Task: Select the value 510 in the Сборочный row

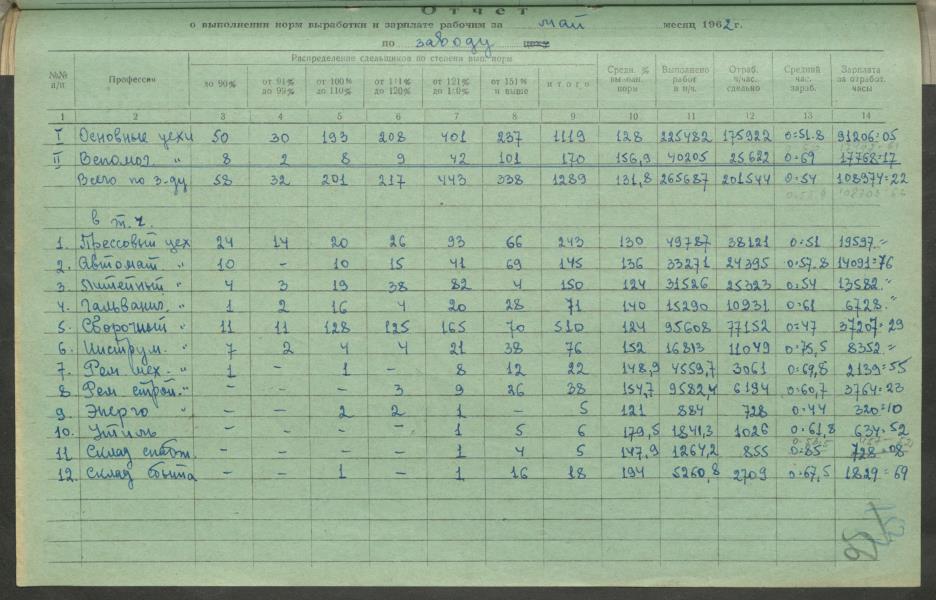Action: [567, 326]
